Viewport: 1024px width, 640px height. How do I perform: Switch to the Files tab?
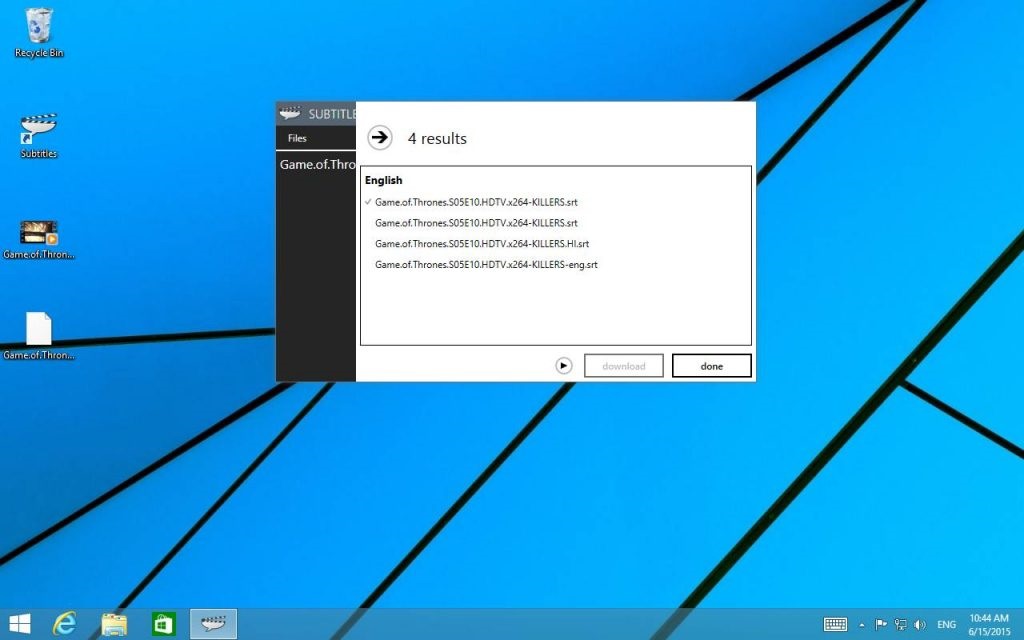(x=297, y=138)
